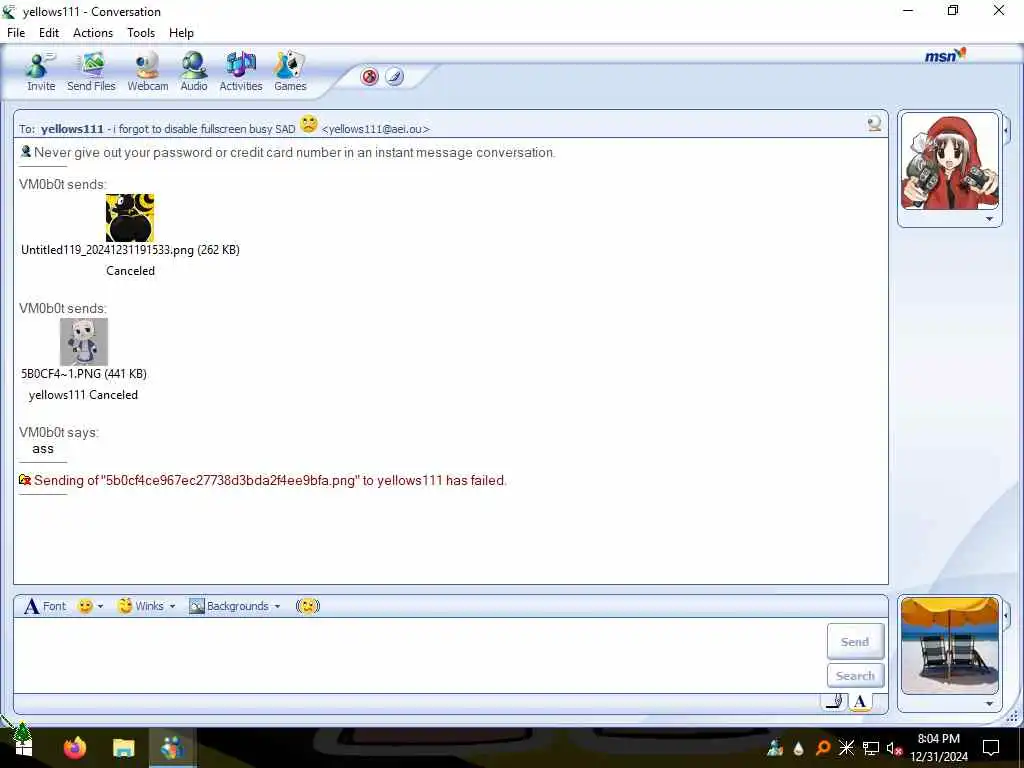This screenshot has height=768, width=1024.
Task: Open the taskbar clock and date
Action: tap(939, 748)
